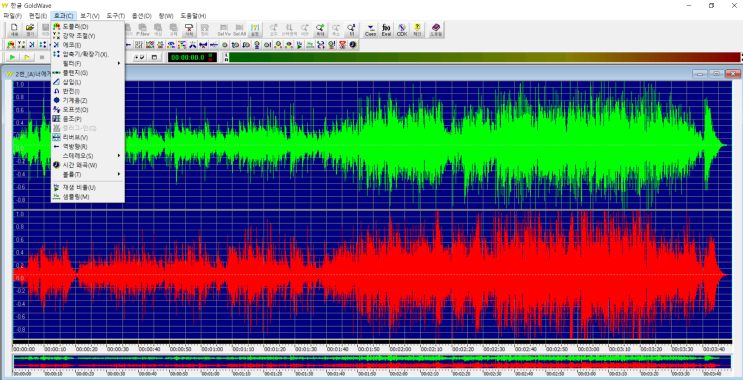
Task: Choose 에코(E) from the effects menu
Action: click(x=88, y=45)
